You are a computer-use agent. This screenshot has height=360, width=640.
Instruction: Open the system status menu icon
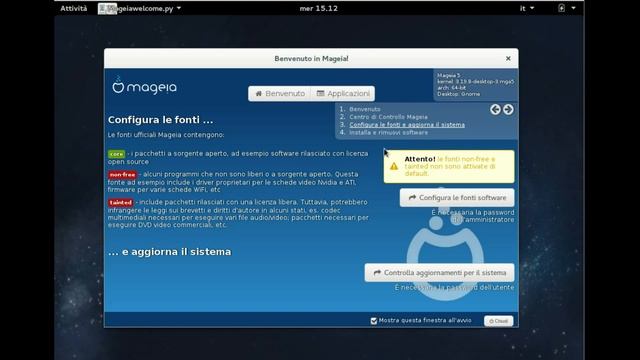click(562, 8)
